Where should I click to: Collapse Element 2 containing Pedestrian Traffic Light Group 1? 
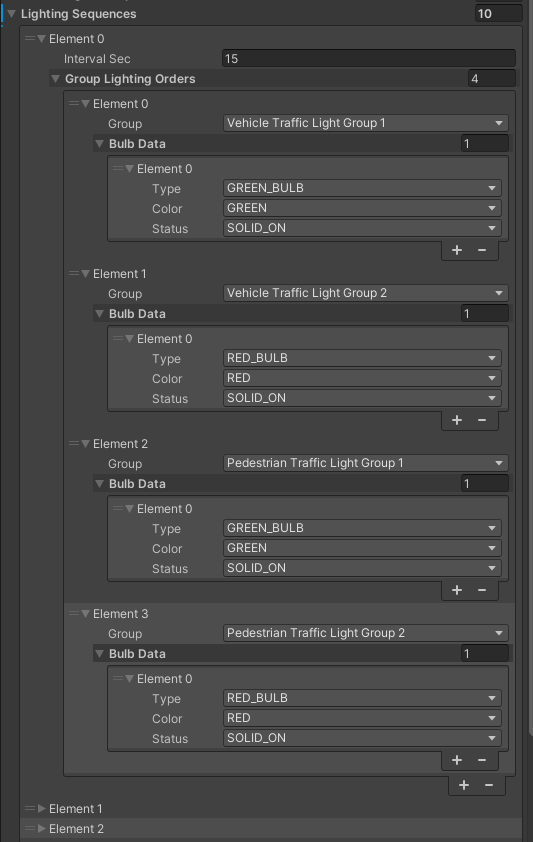85,444
